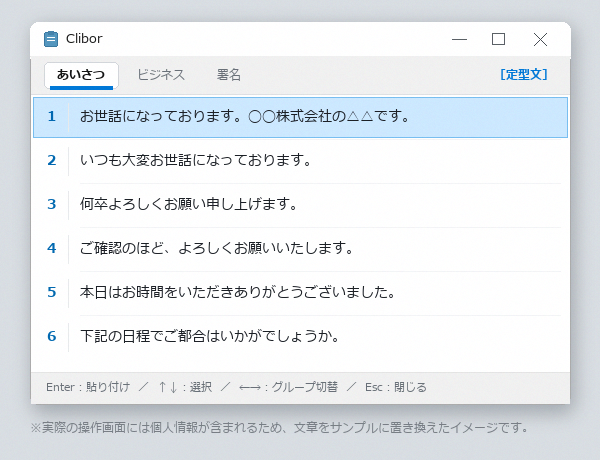Click the ↑↓：選択 hint in footer
Viewport: 600px width, 460px height.
(185, 387)
